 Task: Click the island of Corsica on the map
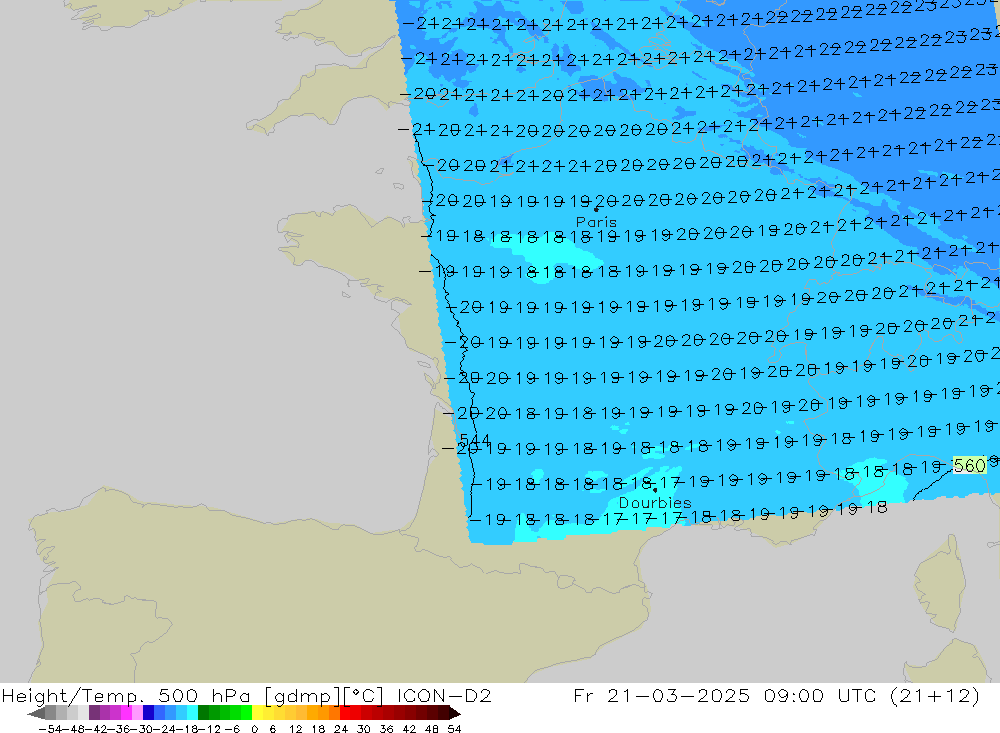(939, 584)
